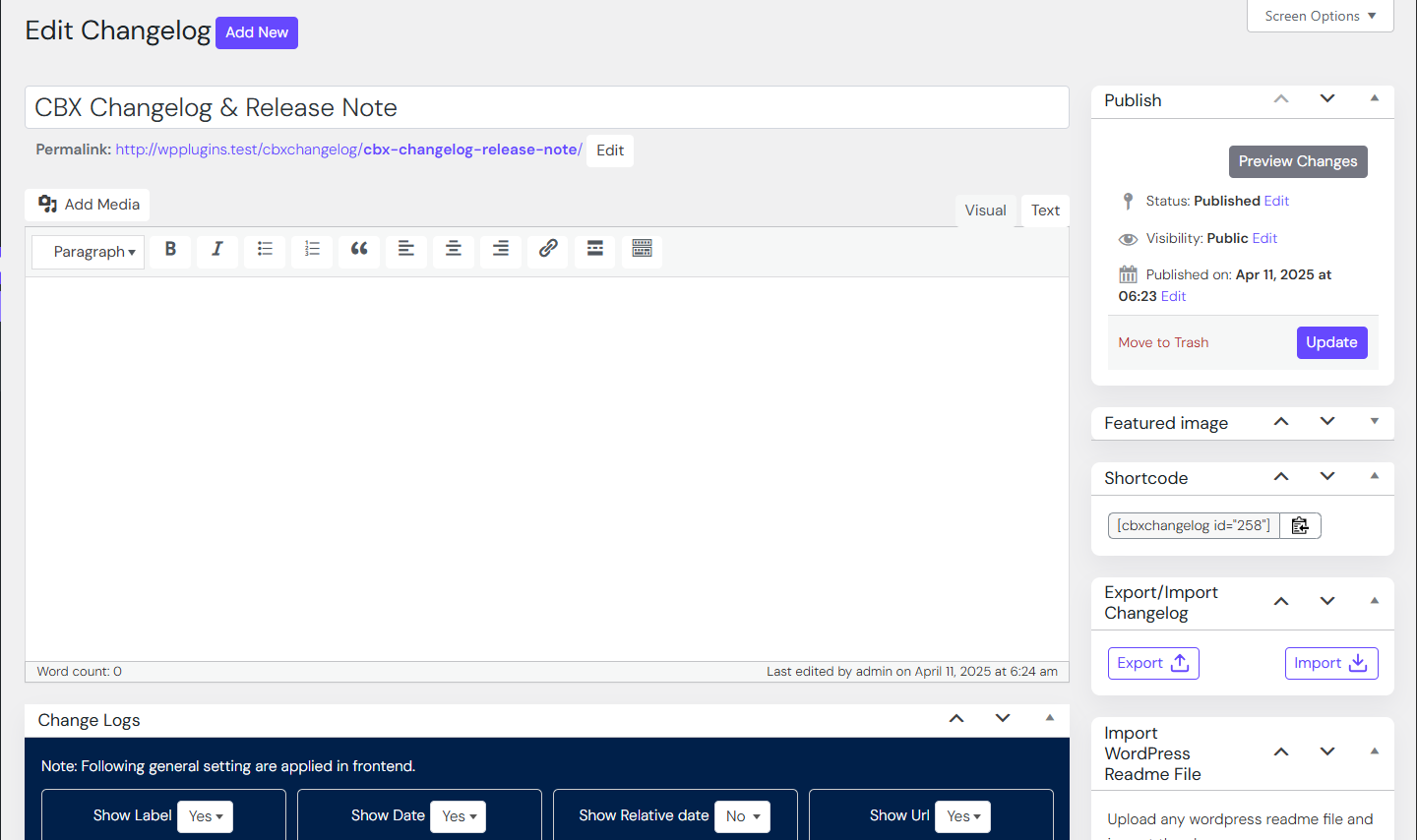Open Screen Options dropdown
Screen dimensions: 1417x840
pyautogui.click(x=1321, y=16)
